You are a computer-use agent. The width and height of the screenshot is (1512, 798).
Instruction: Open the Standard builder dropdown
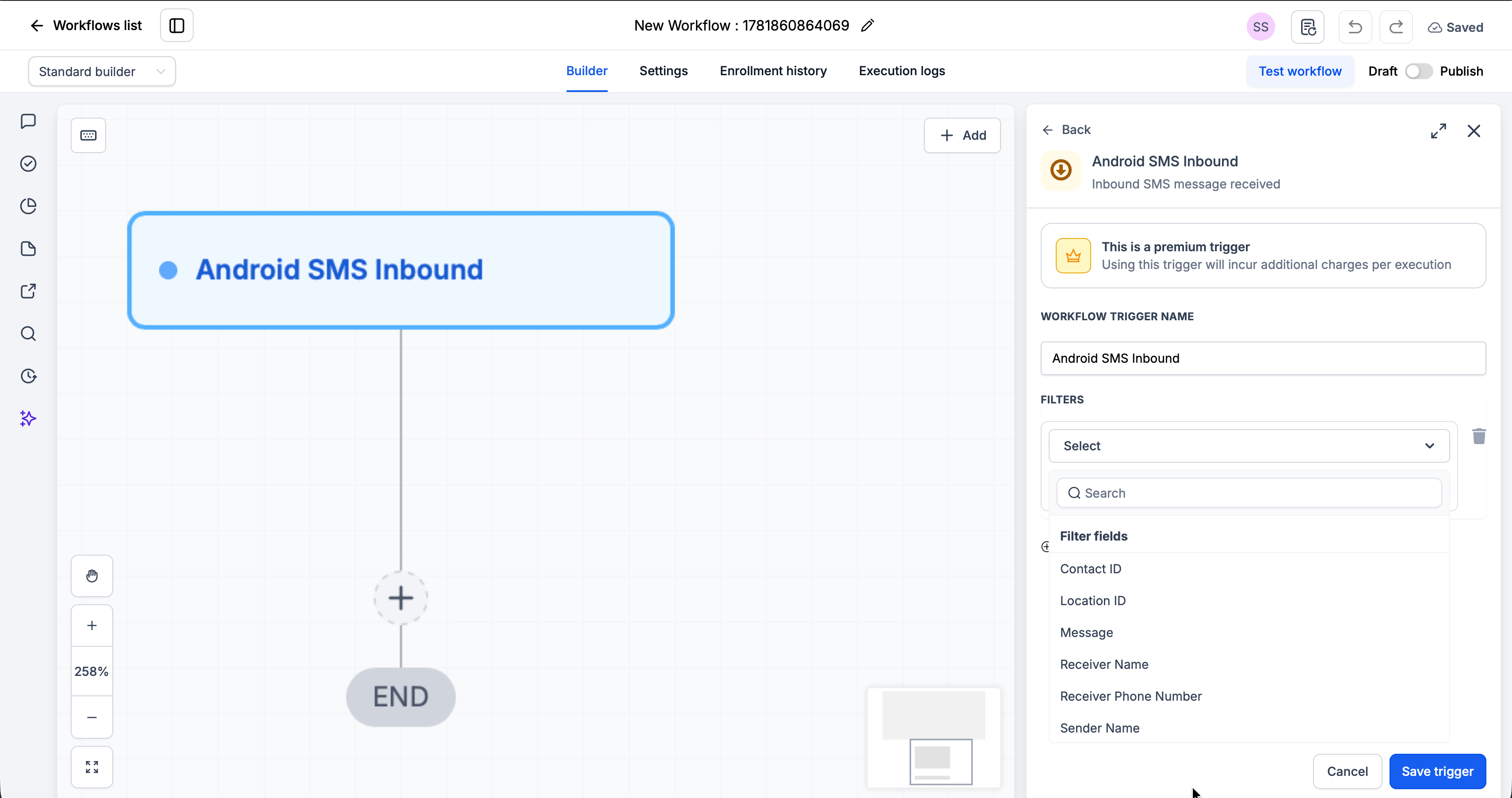(102, 72)
